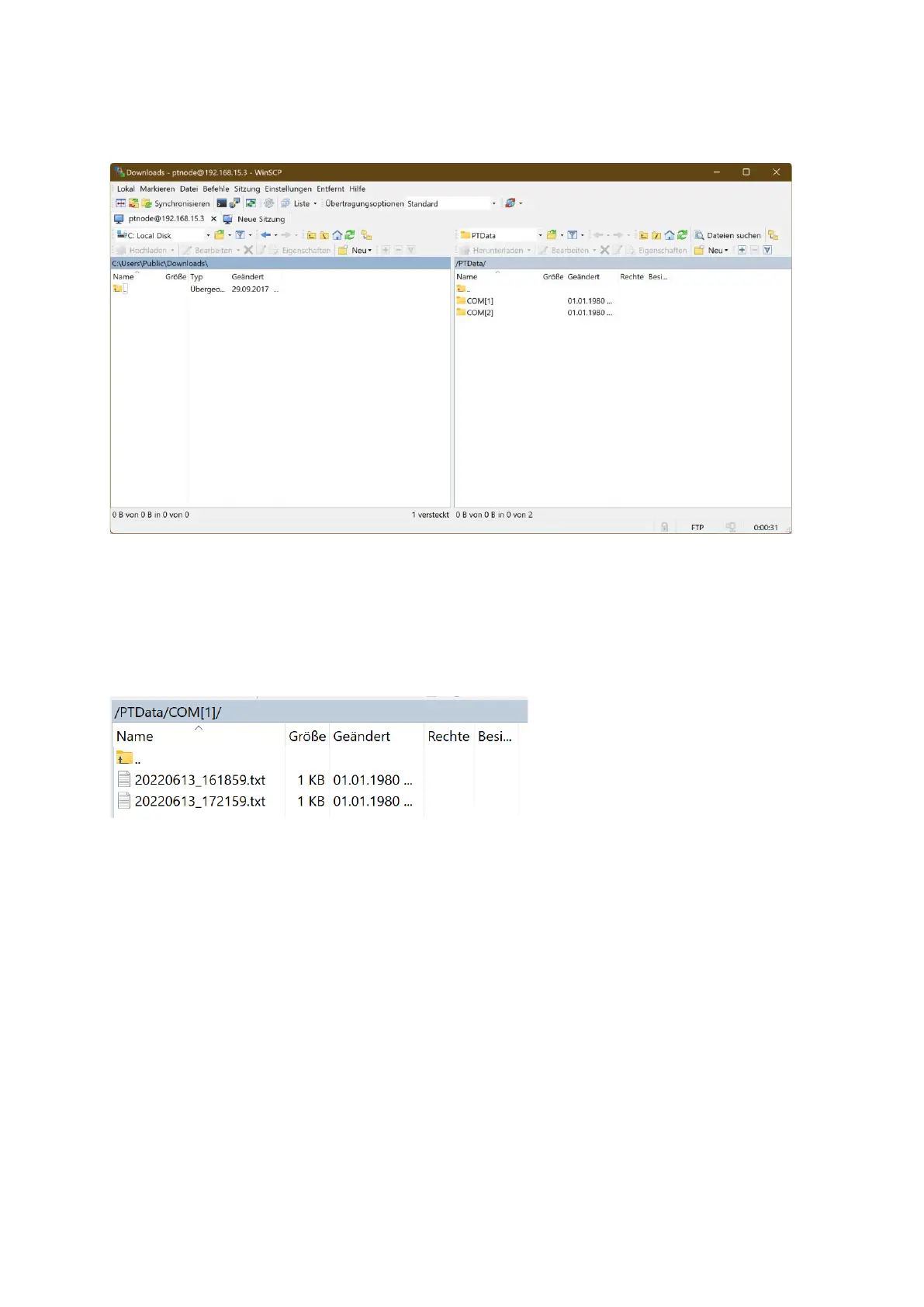The height and width of the screenshot is (1307, 924).
Task: Sort by the Rechte column in the /PTData/ panel
Action: click(632, 277)
